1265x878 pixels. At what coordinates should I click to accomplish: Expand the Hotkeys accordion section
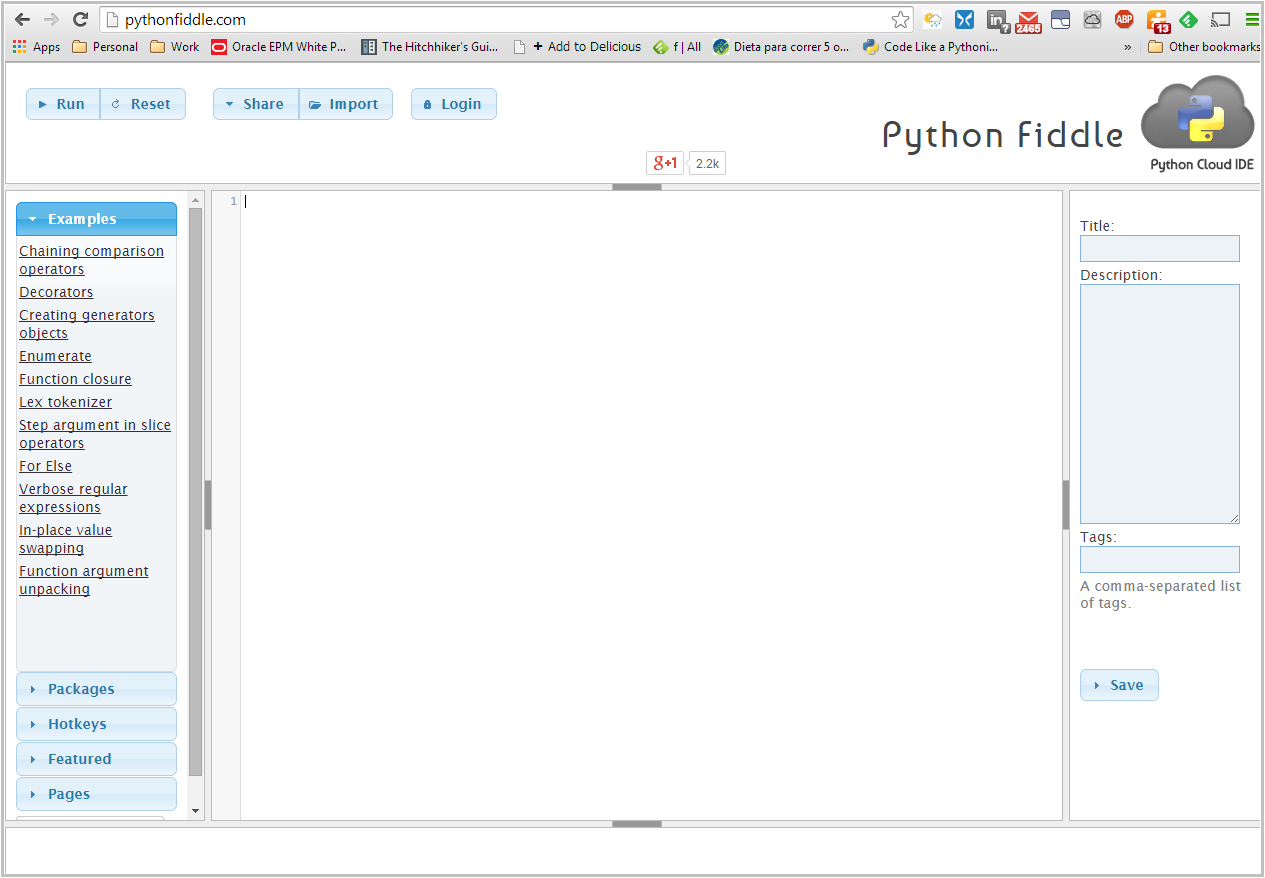tap(96, 724)
